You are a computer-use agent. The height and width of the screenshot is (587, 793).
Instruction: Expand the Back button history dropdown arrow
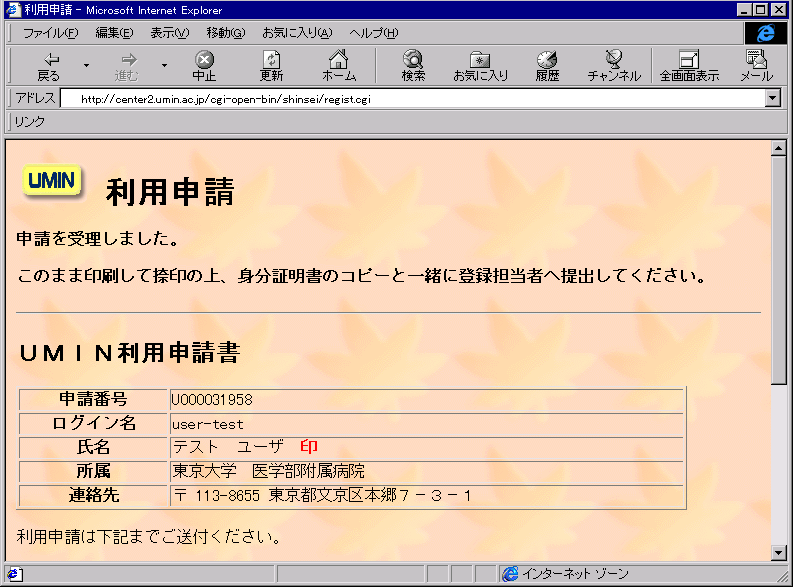pyautogui.click(x=86, y=66)
